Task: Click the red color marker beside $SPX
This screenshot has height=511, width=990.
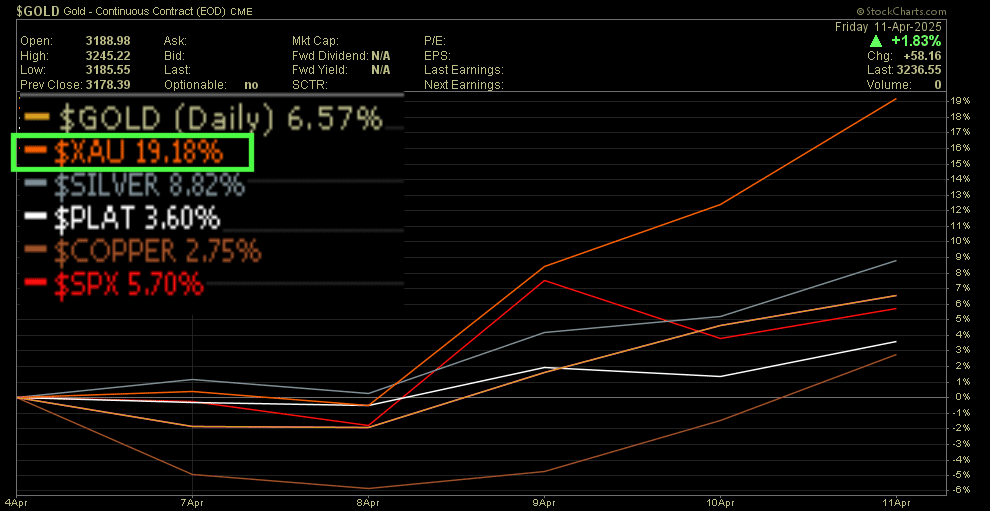Action: point(35,283)
